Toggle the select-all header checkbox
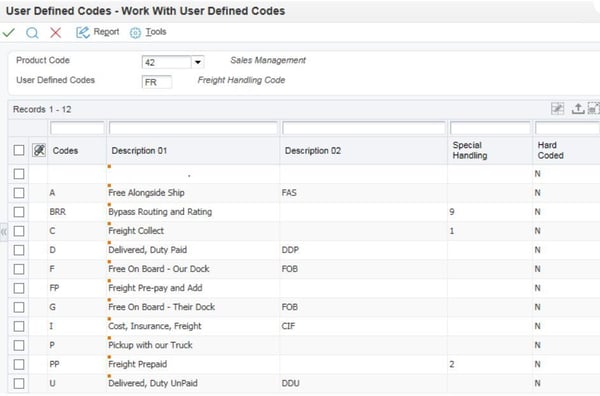Image resolution: width=600 pixels, height=396 pixels. [x=19, y=150]
